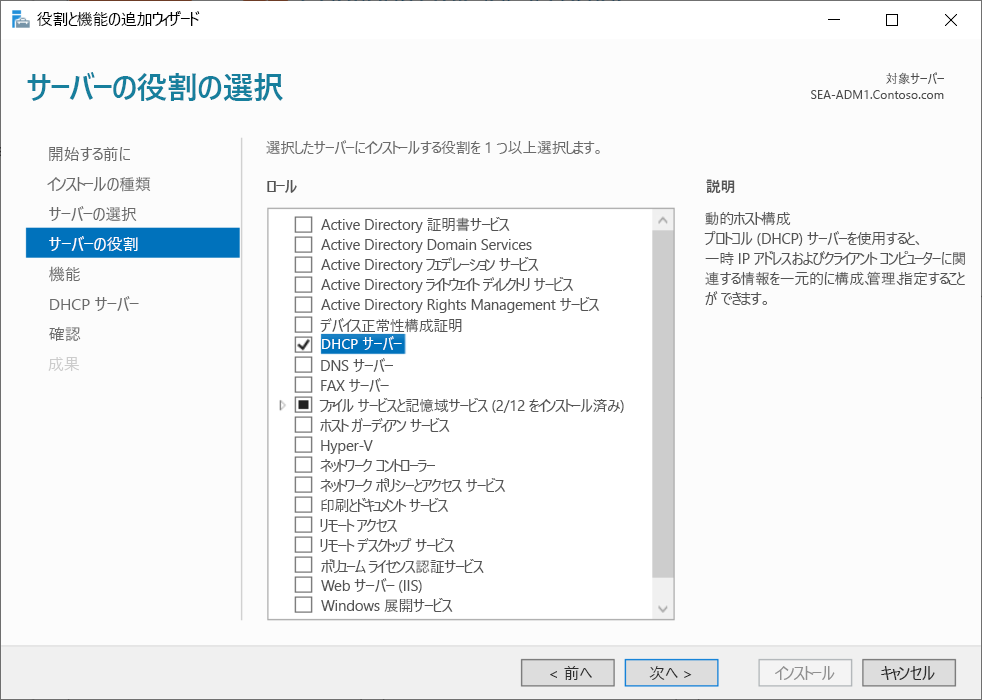The width and height of the screenshot is (982, 700).
Task: Open 開始する前に wizard step
Action: [90, 154]
